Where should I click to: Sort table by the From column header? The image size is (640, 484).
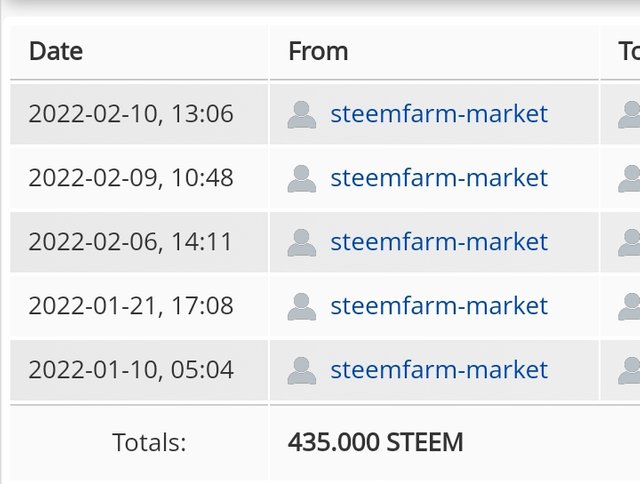tap(318, 51)
